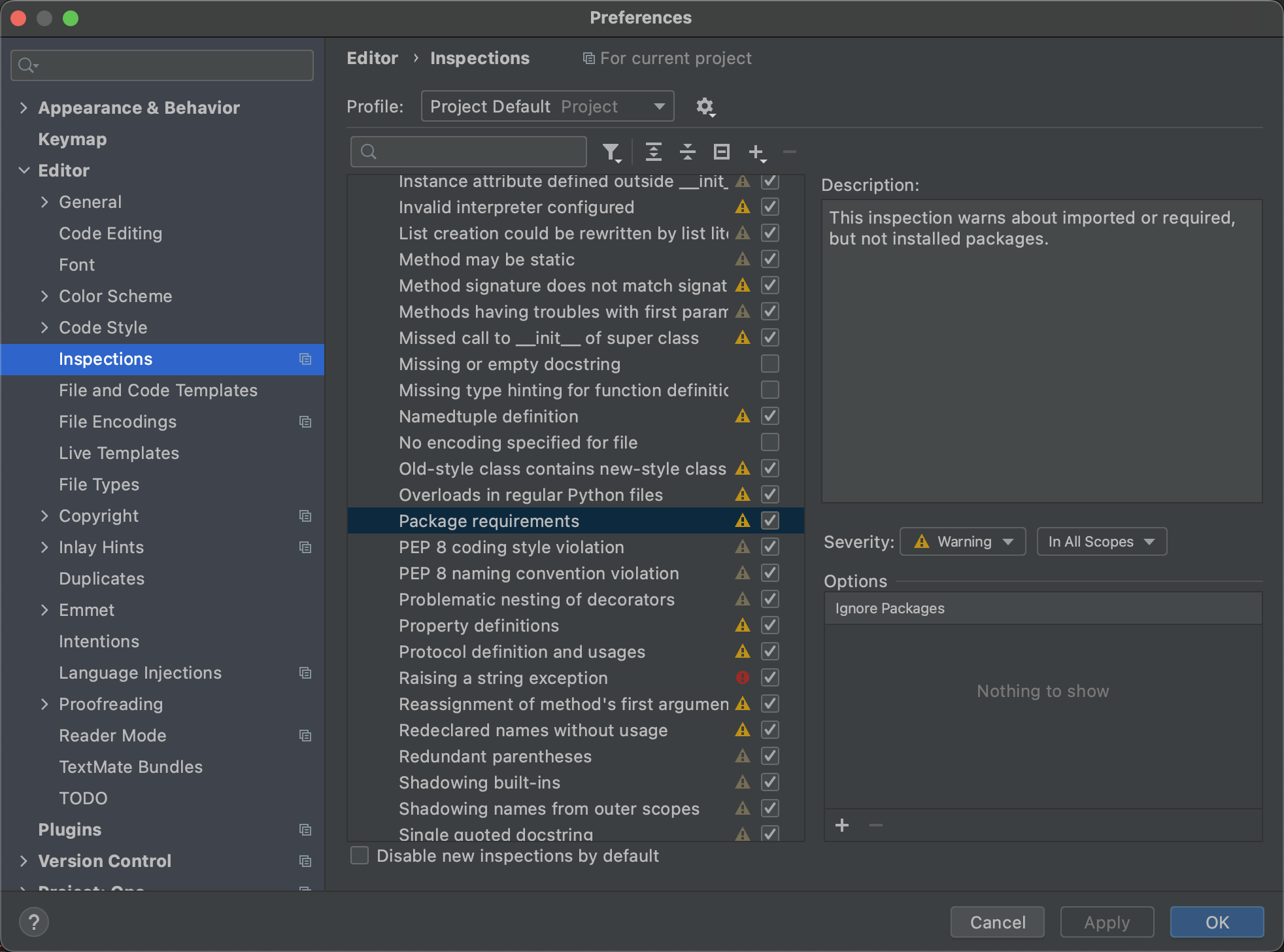Open the Warning severity dropdown

963,541
